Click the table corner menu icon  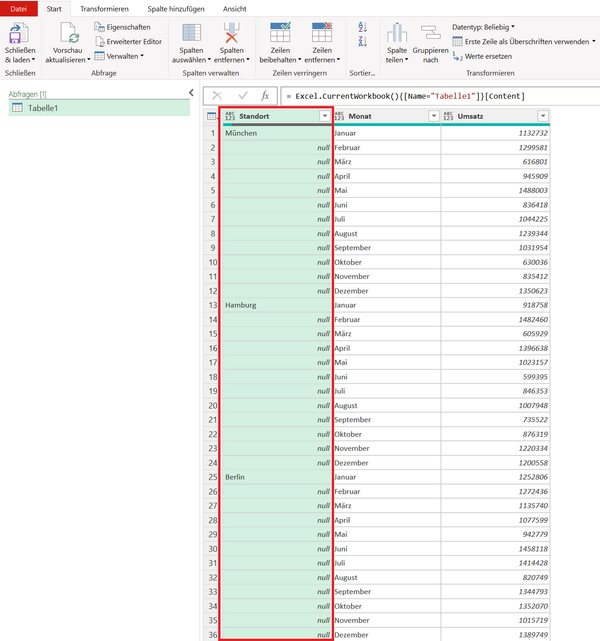click(x=212, y=117)
